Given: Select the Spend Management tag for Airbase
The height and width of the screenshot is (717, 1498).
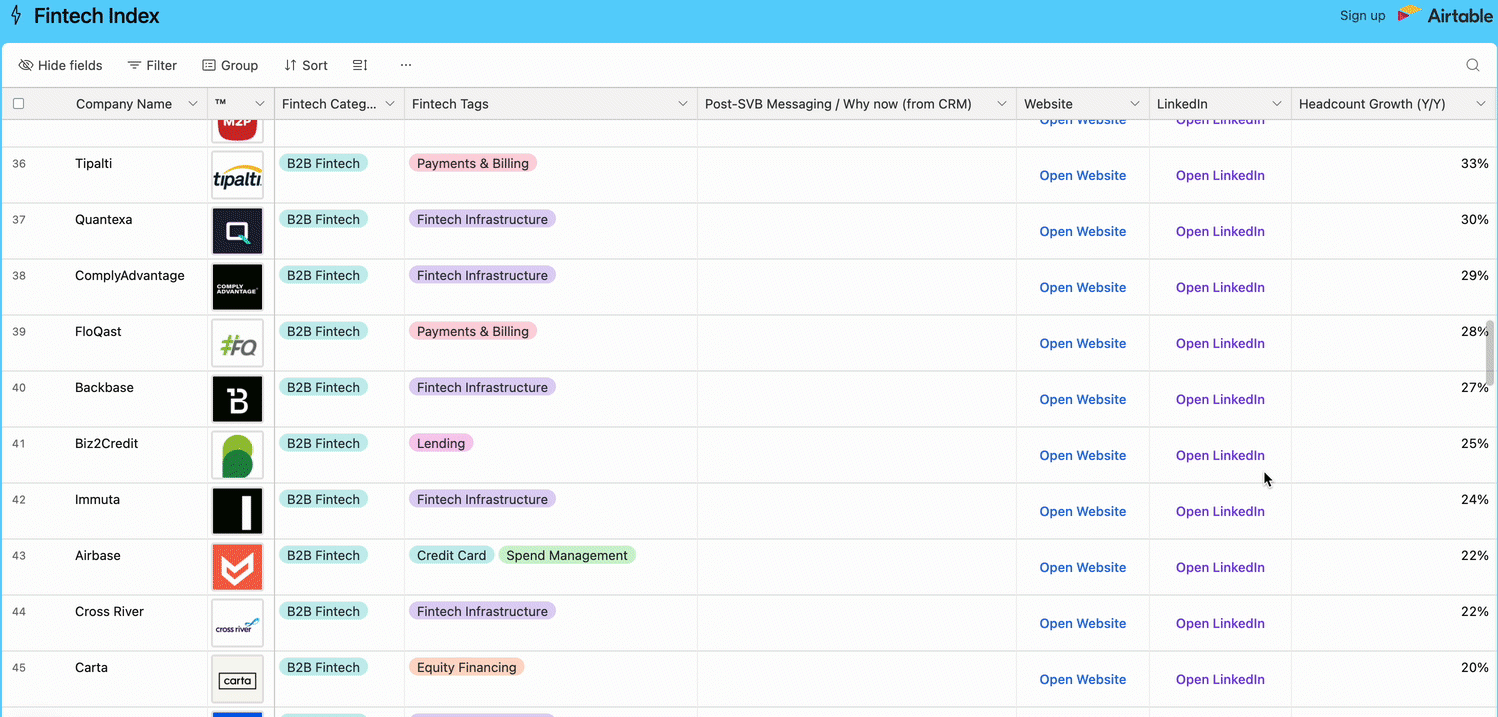Looking at the screenshot, I should coord(567,556).
